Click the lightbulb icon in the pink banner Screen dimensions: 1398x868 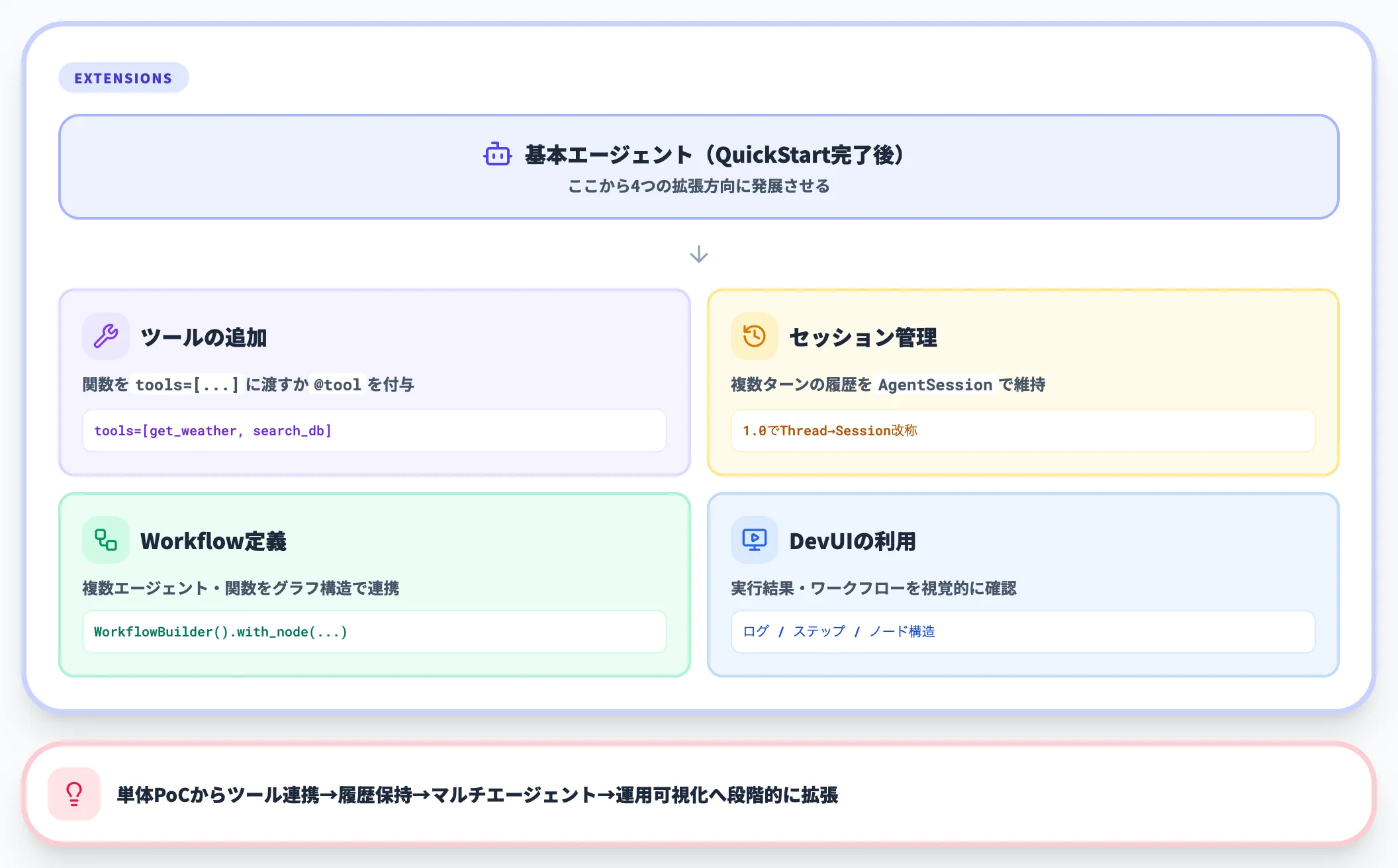click(74, 794)
